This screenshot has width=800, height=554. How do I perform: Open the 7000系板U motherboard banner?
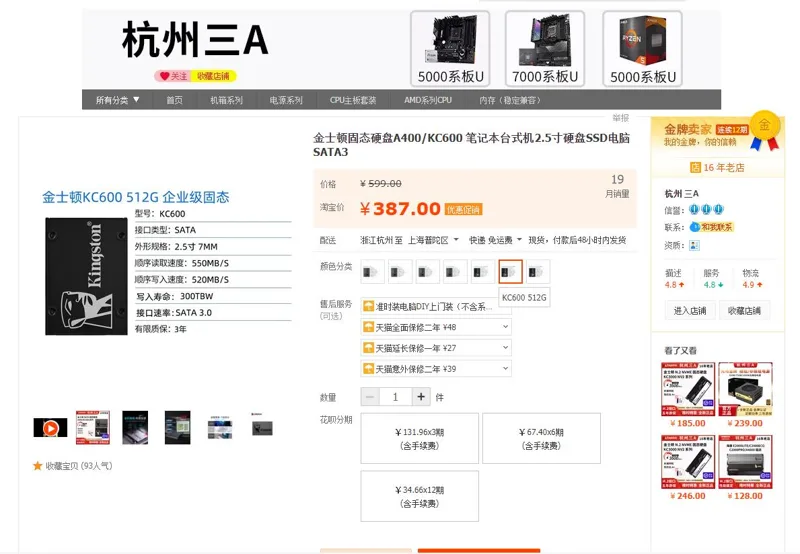tap(545, 49)
